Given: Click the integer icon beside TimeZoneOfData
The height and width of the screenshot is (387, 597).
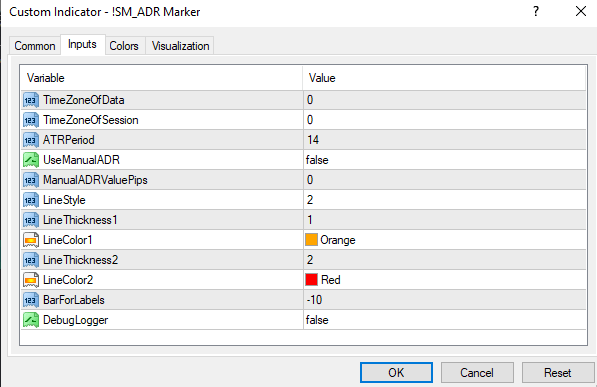Looking at the screenshot, I should (x=31, y=100).
